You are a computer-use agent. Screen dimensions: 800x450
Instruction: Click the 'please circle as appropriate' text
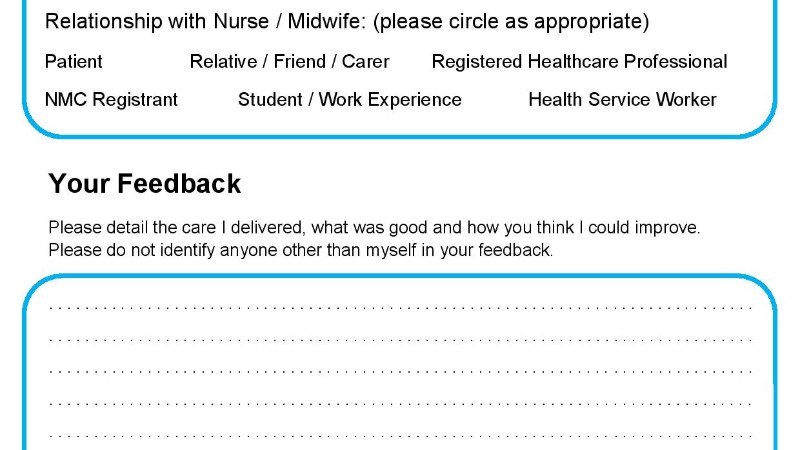pos(511,22)
